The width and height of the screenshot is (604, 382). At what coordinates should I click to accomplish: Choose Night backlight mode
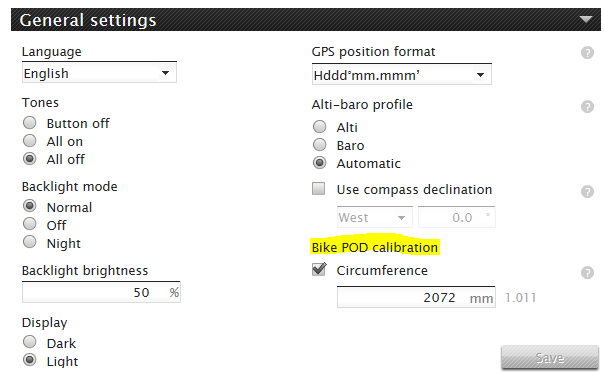[x=30, y=242]
